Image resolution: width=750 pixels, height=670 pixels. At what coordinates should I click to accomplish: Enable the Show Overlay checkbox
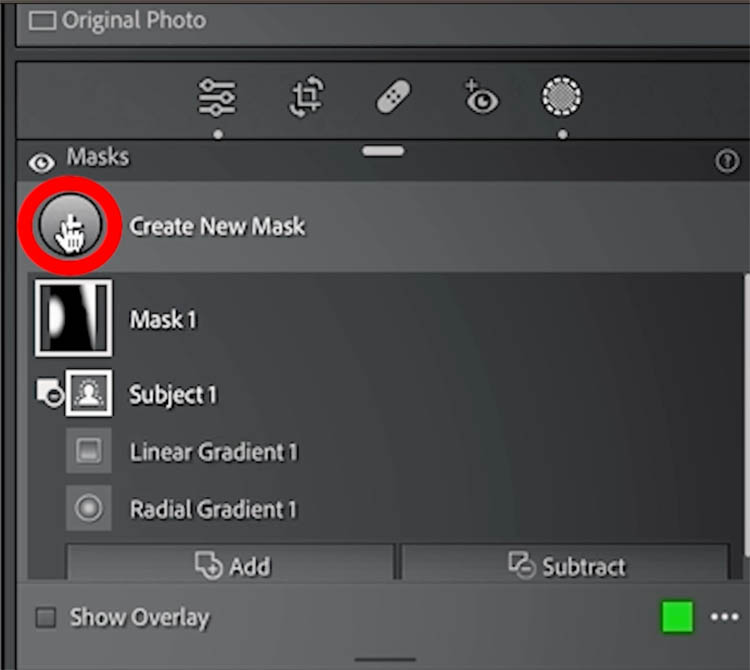point(46,617)
